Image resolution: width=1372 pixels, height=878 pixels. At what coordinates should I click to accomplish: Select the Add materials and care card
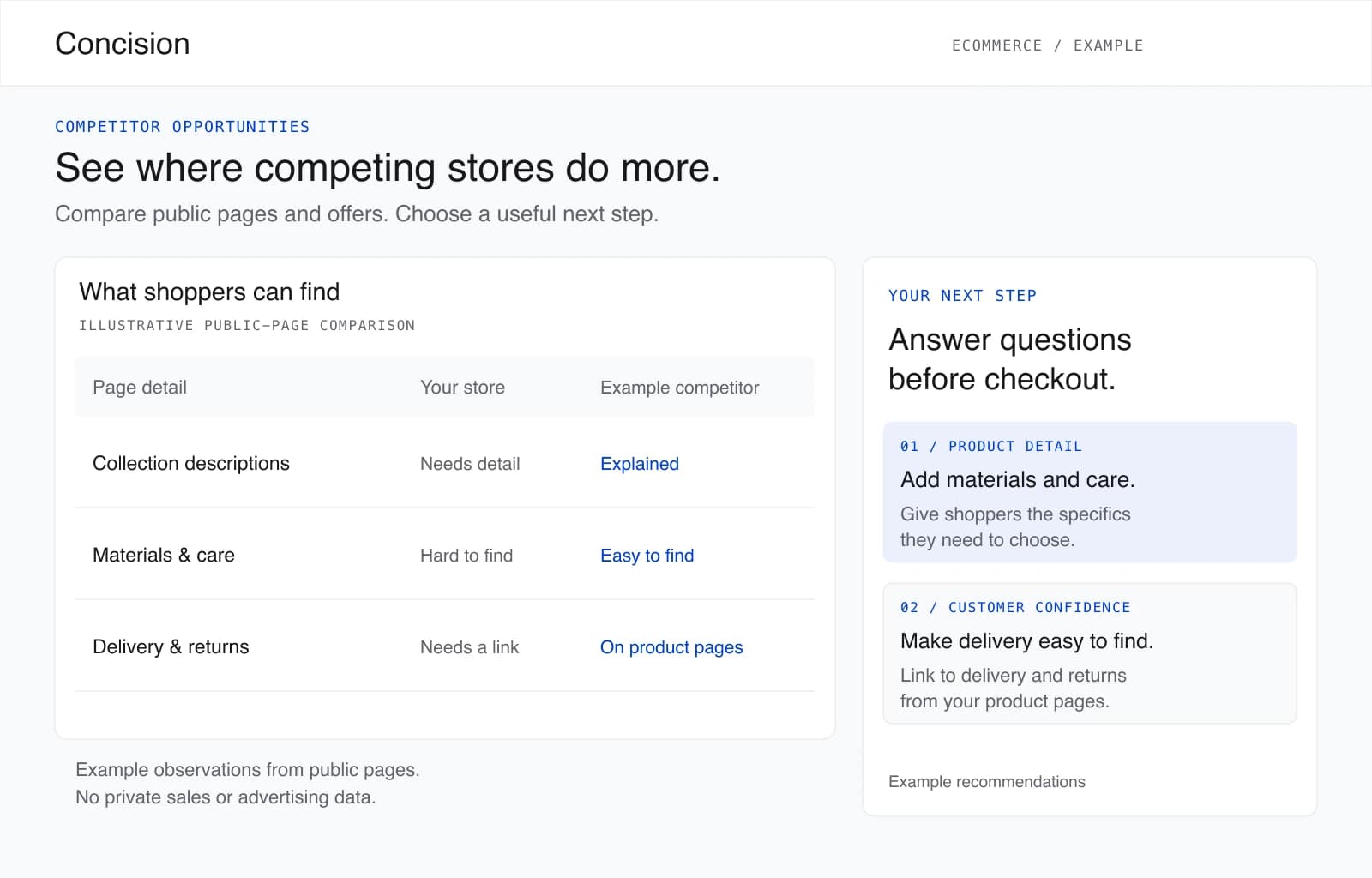(x=1090, y=492)
